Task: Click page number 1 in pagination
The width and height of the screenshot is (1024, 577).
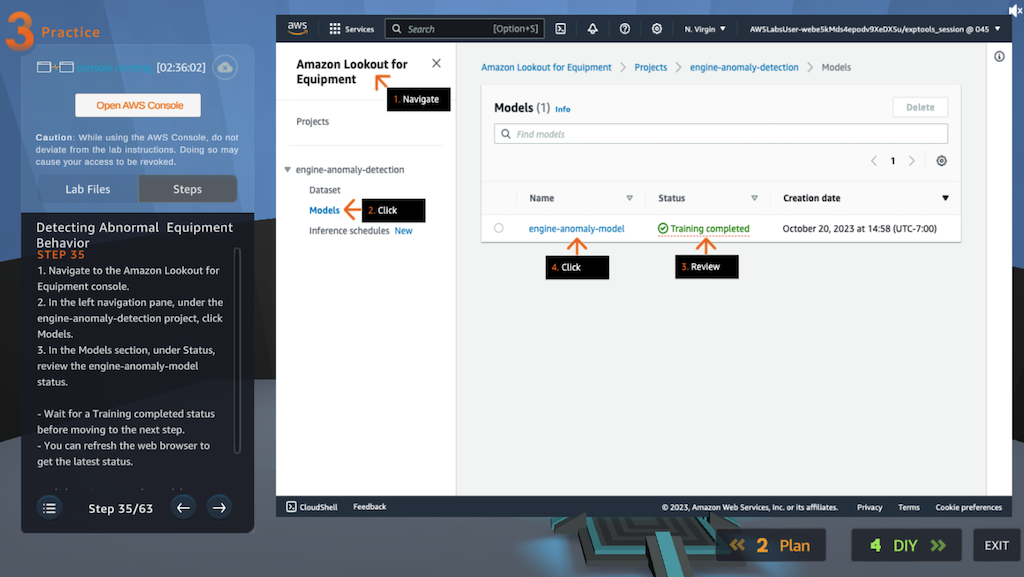Action: click(x=893, y=161)
